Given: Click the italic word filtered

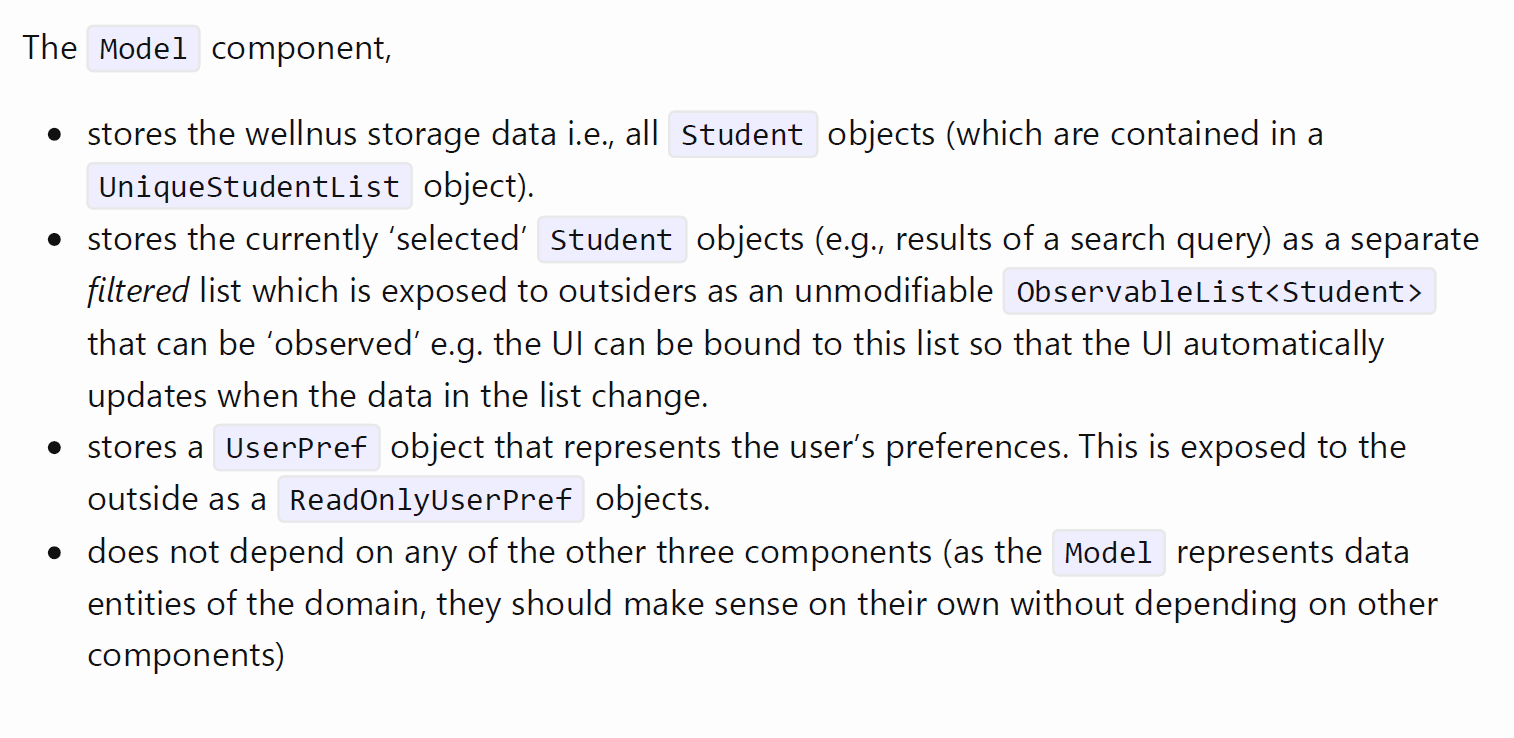Looking at the screenshot, I should coord(138,291).
